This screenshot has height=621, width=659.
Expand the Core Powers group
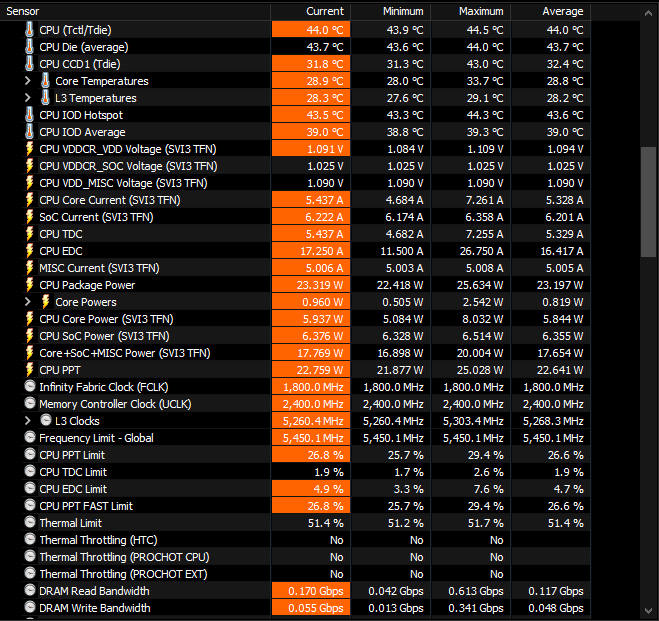click(x=28, y=302)
